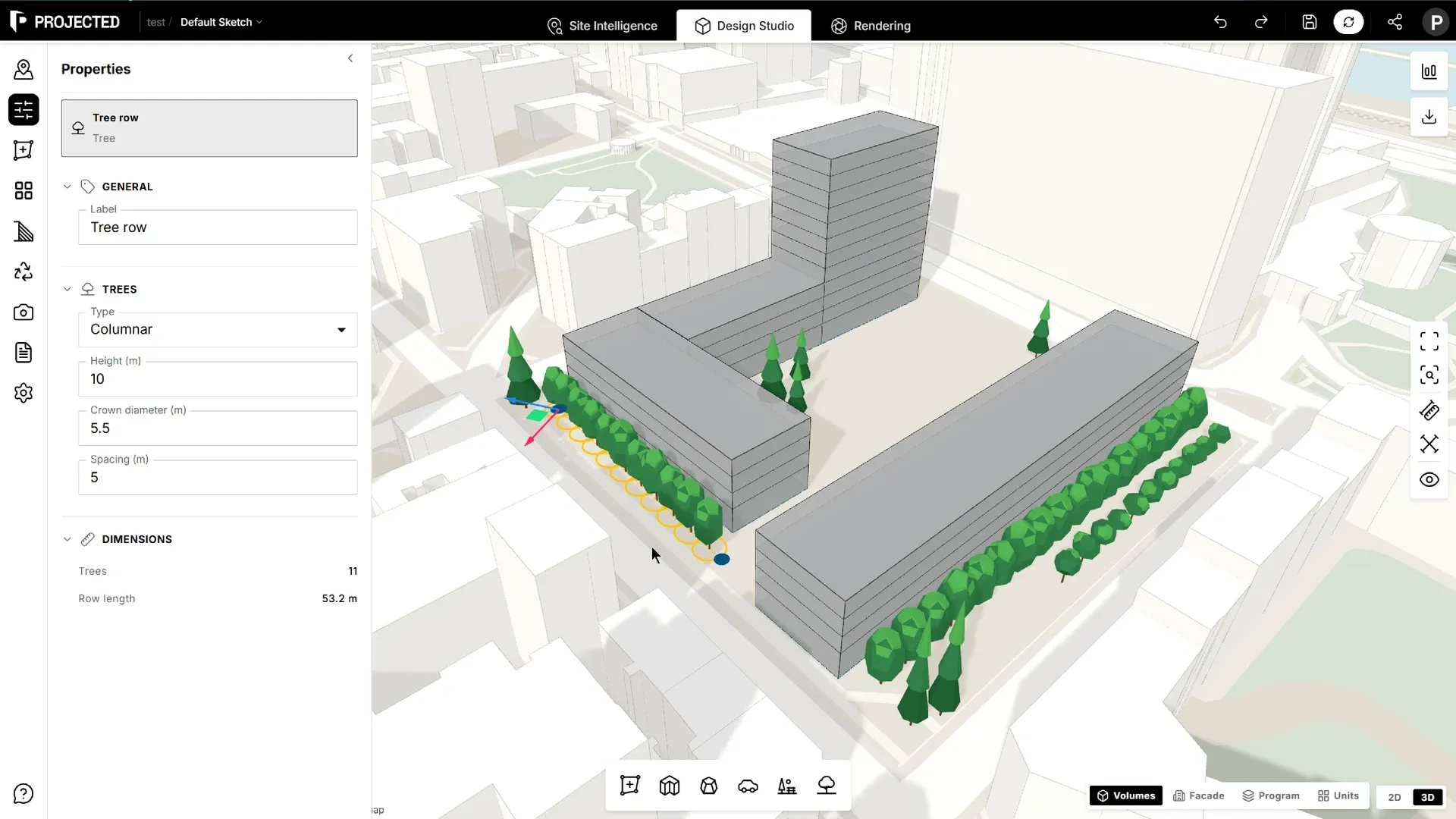Open the document report sidebar icon
The width and height of the screenshot is (1456, 819).
point(24,353)
